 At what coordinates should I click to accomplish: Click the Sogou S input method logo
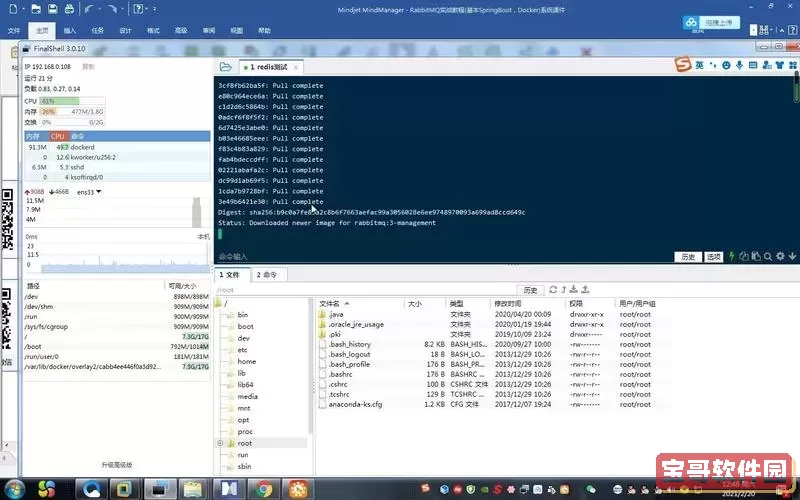pos(683,64)
